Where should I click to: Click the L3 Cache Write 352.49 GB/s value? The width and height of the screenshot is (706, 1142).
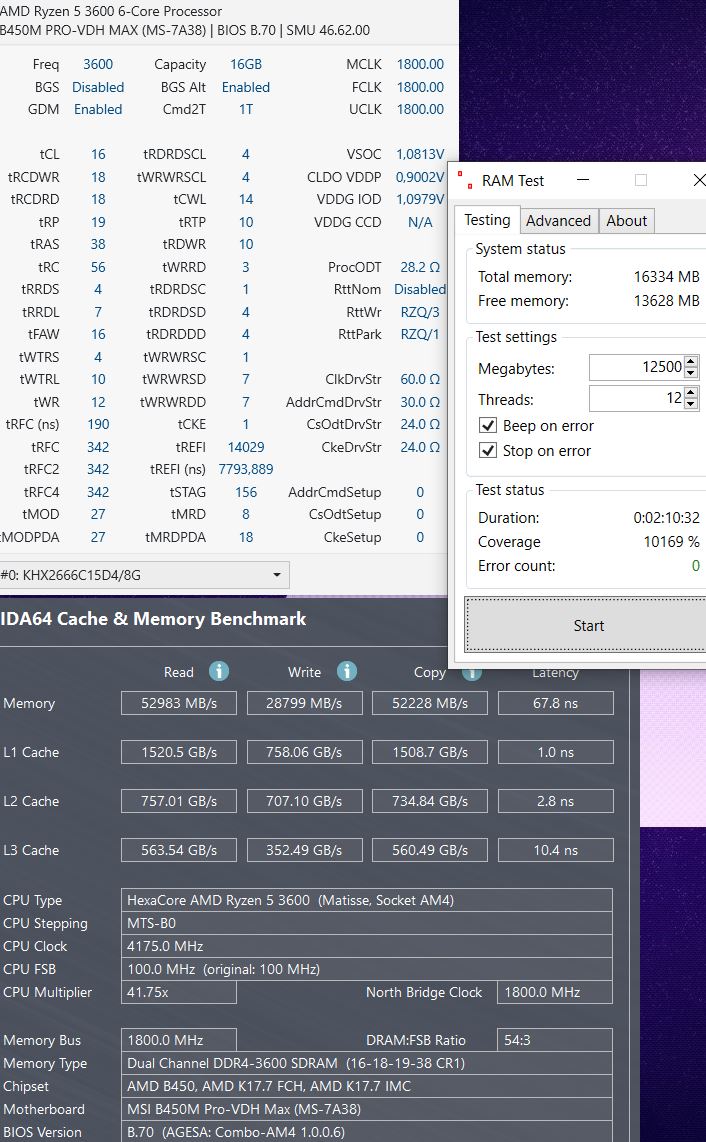pyautogui.click(x=305, y=850)
